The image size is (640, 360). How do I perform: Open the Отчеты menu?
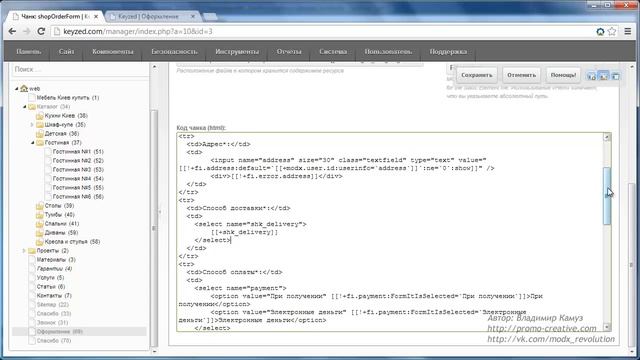289,52
